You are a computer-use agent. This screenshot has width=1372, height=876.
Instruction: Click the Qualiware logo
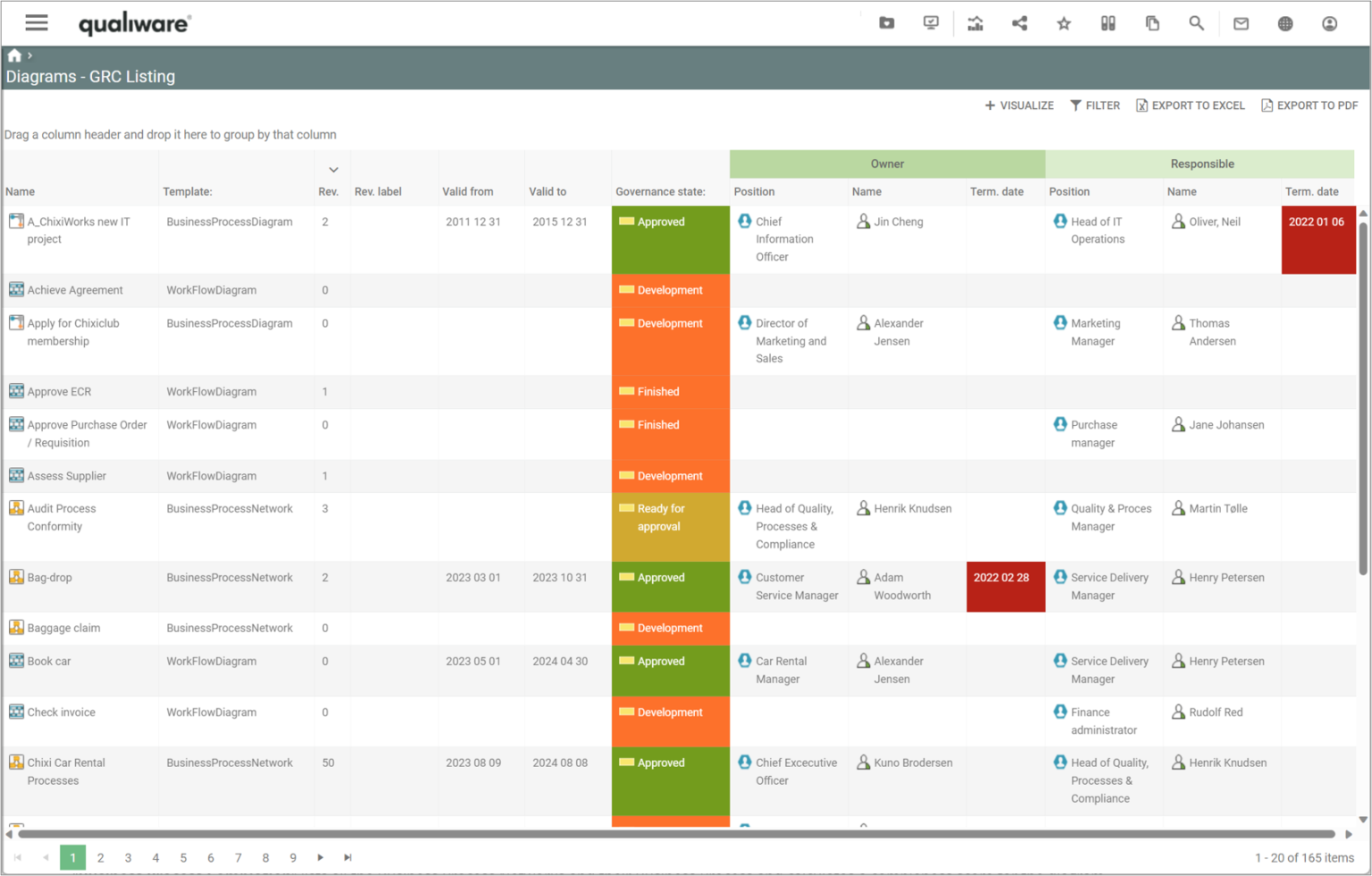click(134, 22)
